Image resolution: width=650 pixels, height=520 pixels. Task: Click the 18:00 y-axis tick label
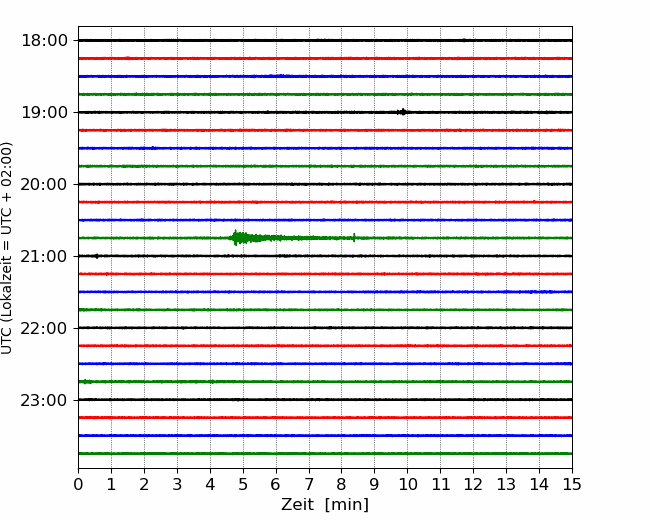coord(44,41)
